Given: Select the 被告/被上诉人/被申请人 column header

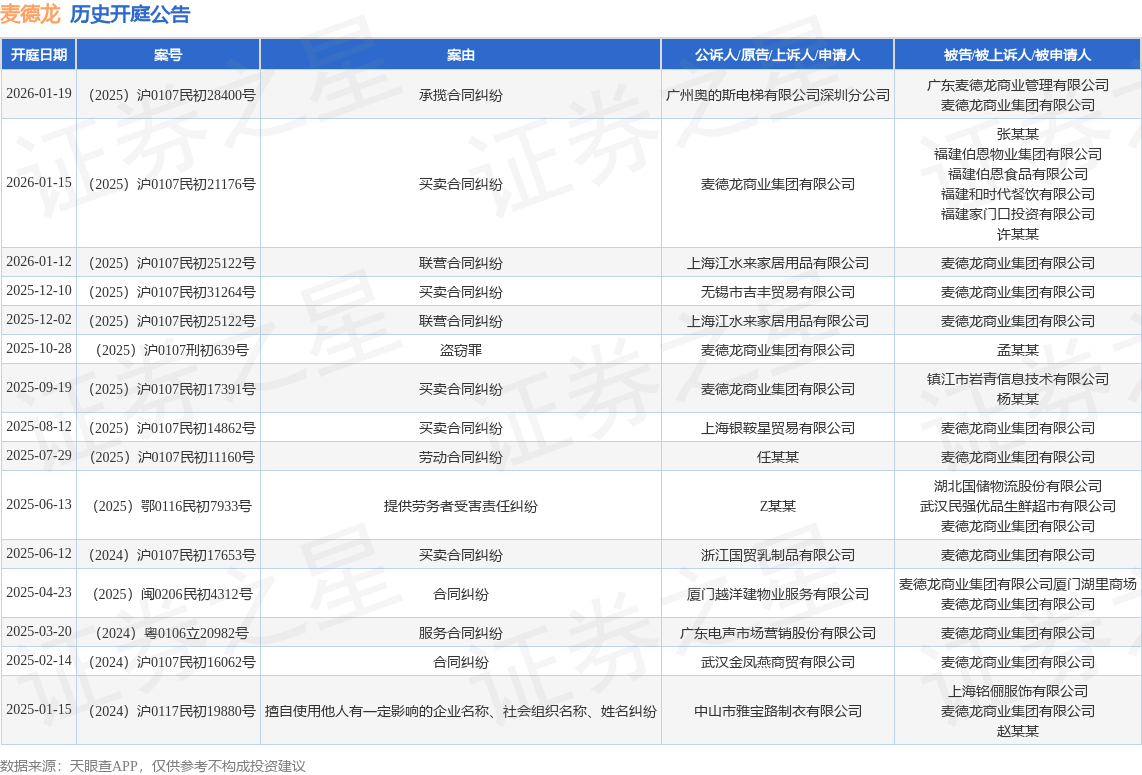Looking at the screenshot, I should (1017, 55).
